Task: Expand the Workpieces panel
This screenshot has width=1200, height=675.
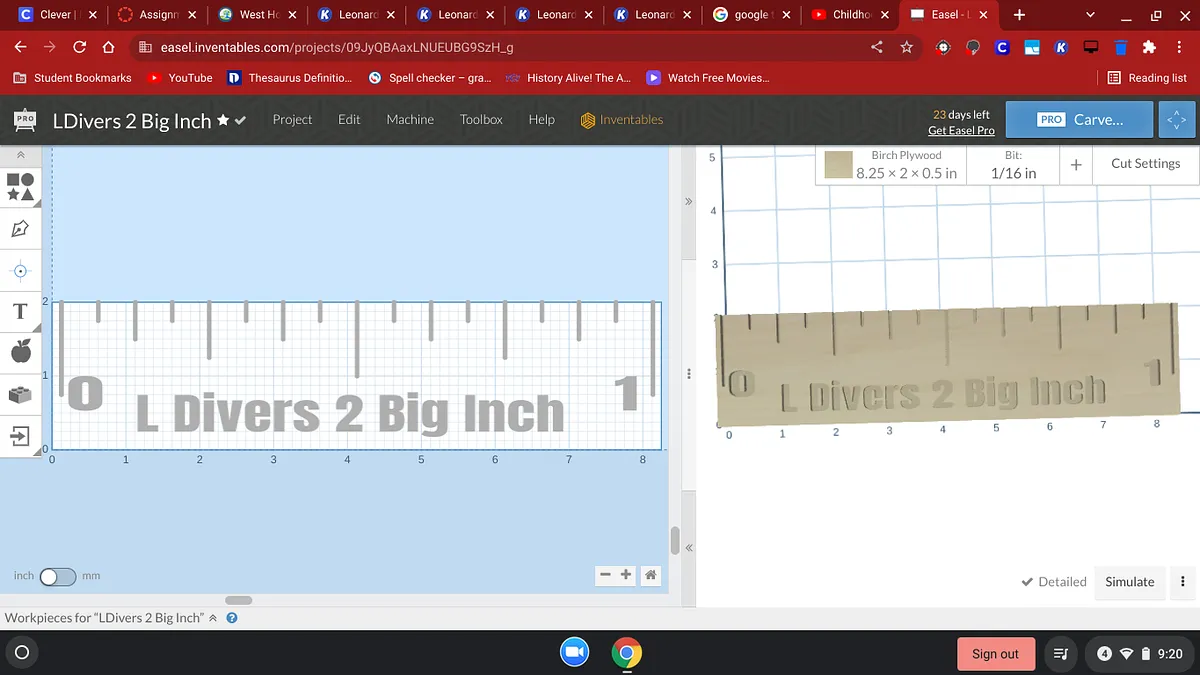Action: 212,618
